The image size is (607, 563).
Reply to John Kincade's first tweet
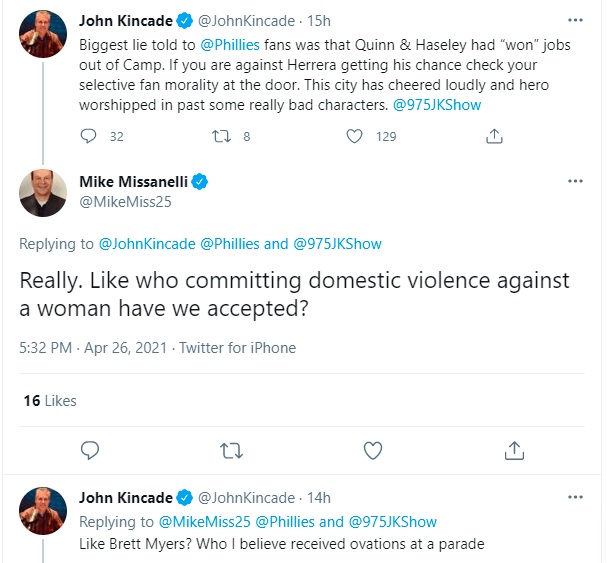(x=89, y=136)
